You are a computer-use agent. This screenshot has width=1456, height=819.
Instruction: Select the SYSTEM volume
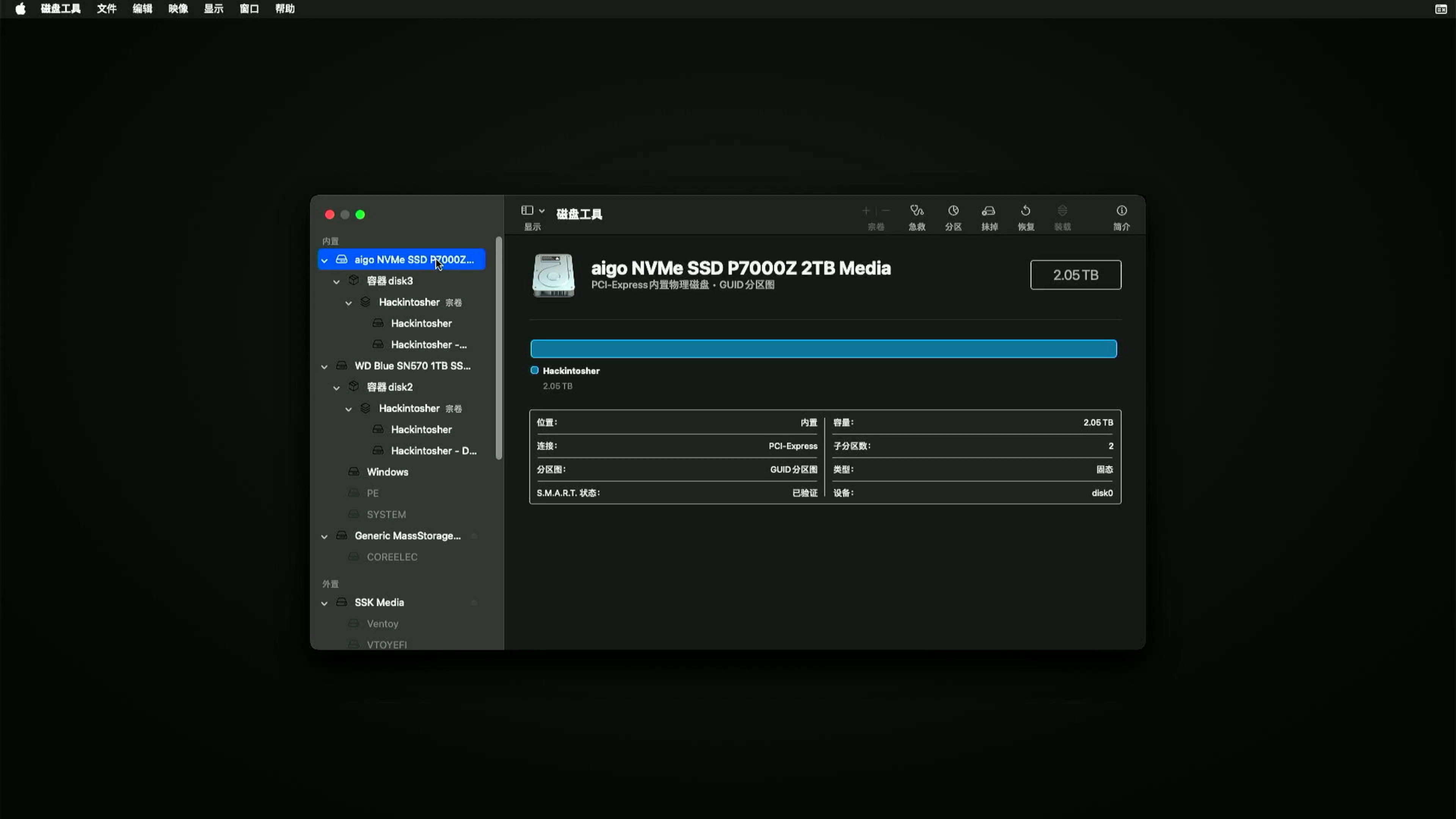point(401,515)
